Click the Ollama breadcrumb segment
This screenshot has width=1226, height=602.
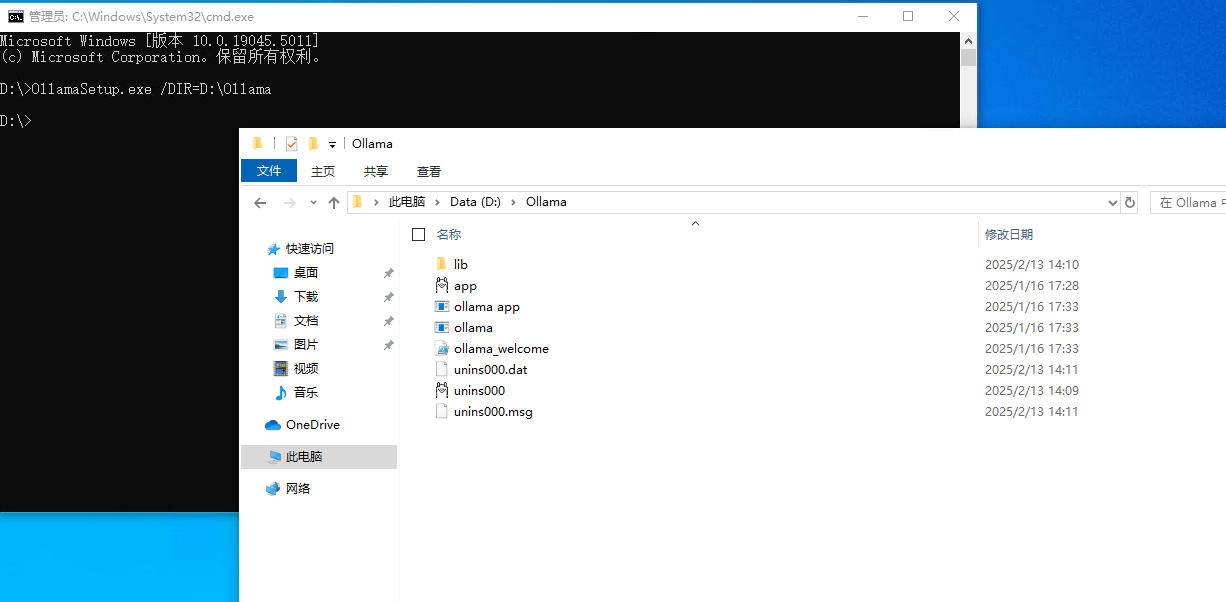pos(546,202)
